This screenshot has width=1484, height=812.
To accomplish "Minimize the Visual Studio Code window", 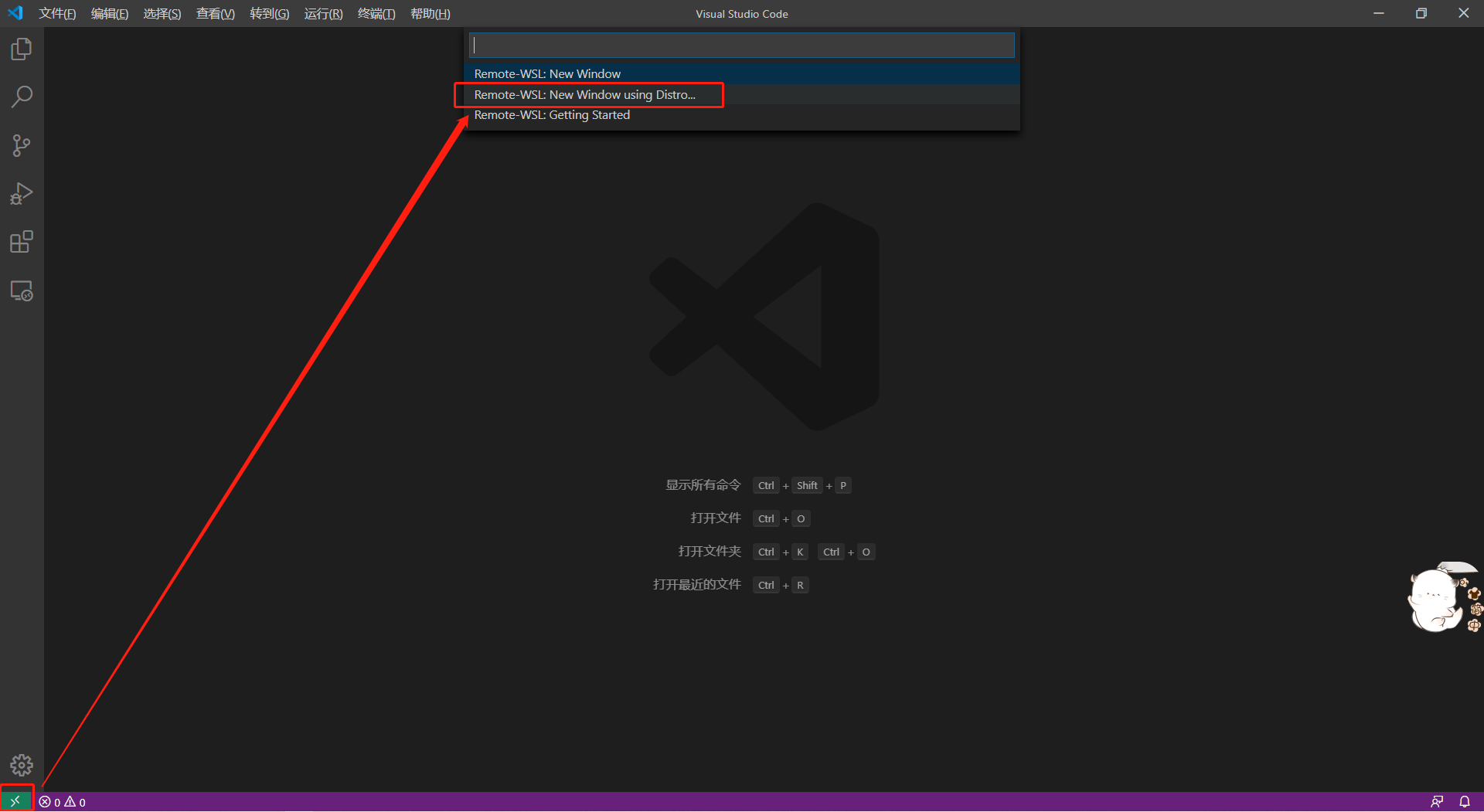I will point(1379,13).
